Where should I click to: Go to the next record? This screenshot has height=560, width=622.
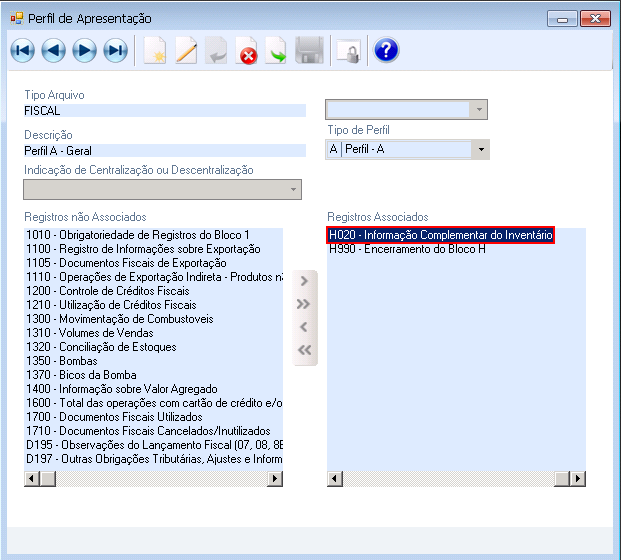[84, 51]
